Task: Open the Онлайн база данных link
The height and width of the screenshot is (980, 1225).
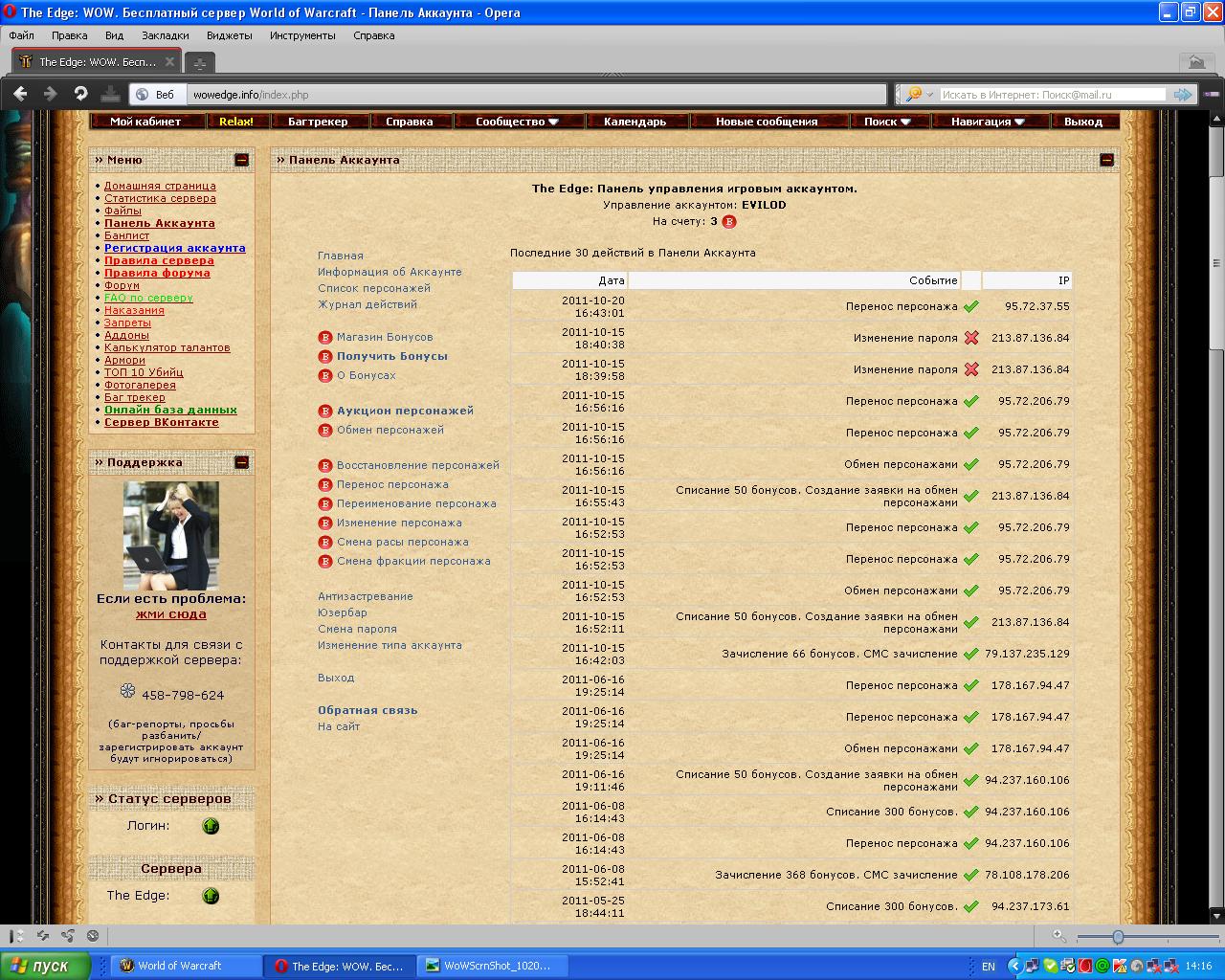Action: (170, 410)
